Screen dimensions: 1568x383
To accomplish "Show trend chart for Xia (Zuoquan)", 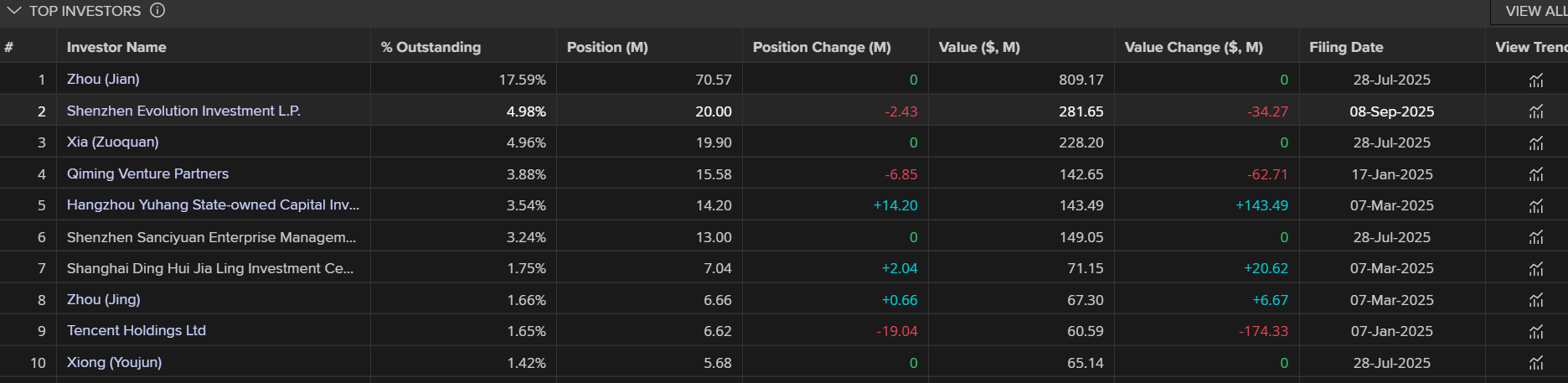I will (1535, 143).
